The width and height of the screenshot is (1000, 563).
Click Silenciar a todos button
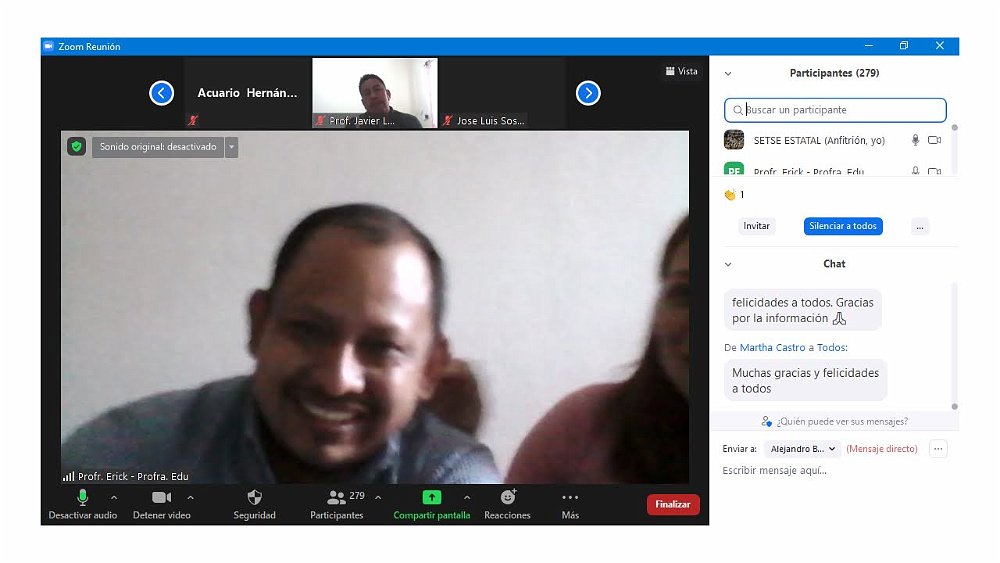point(843,226)
